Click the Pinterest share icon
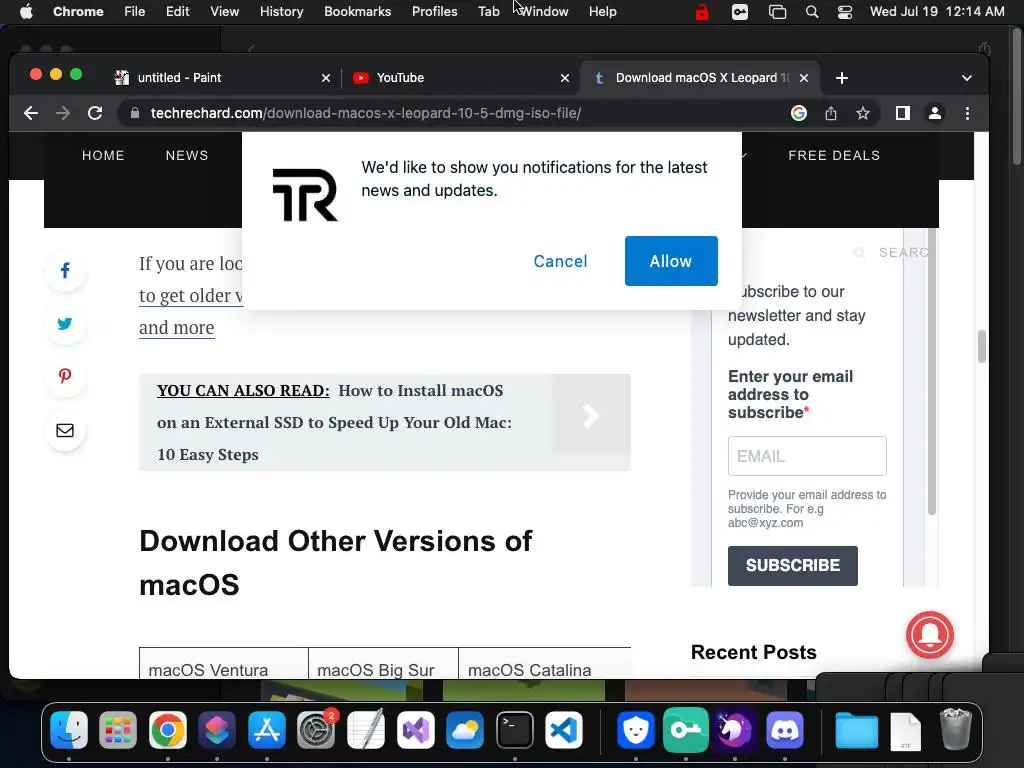 coord(65,376)
